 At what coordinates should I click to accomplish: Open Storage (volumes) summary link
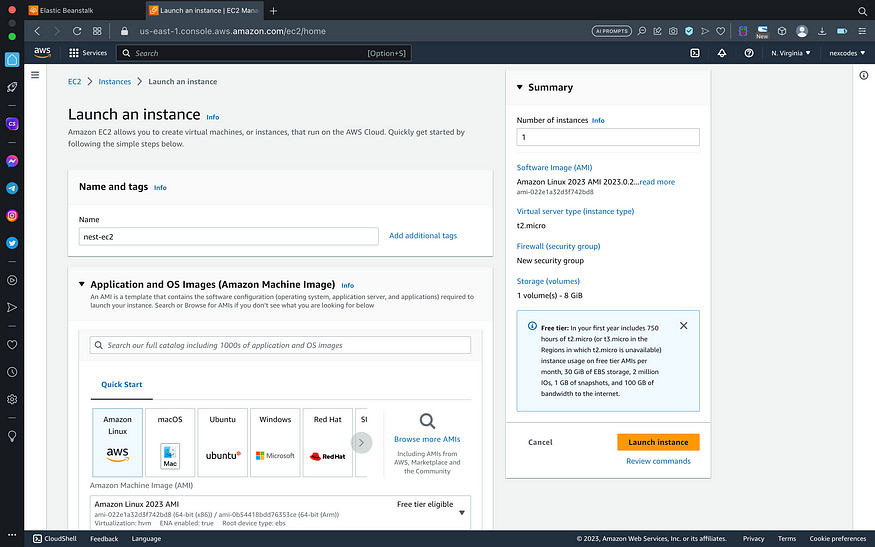(548, 281)
